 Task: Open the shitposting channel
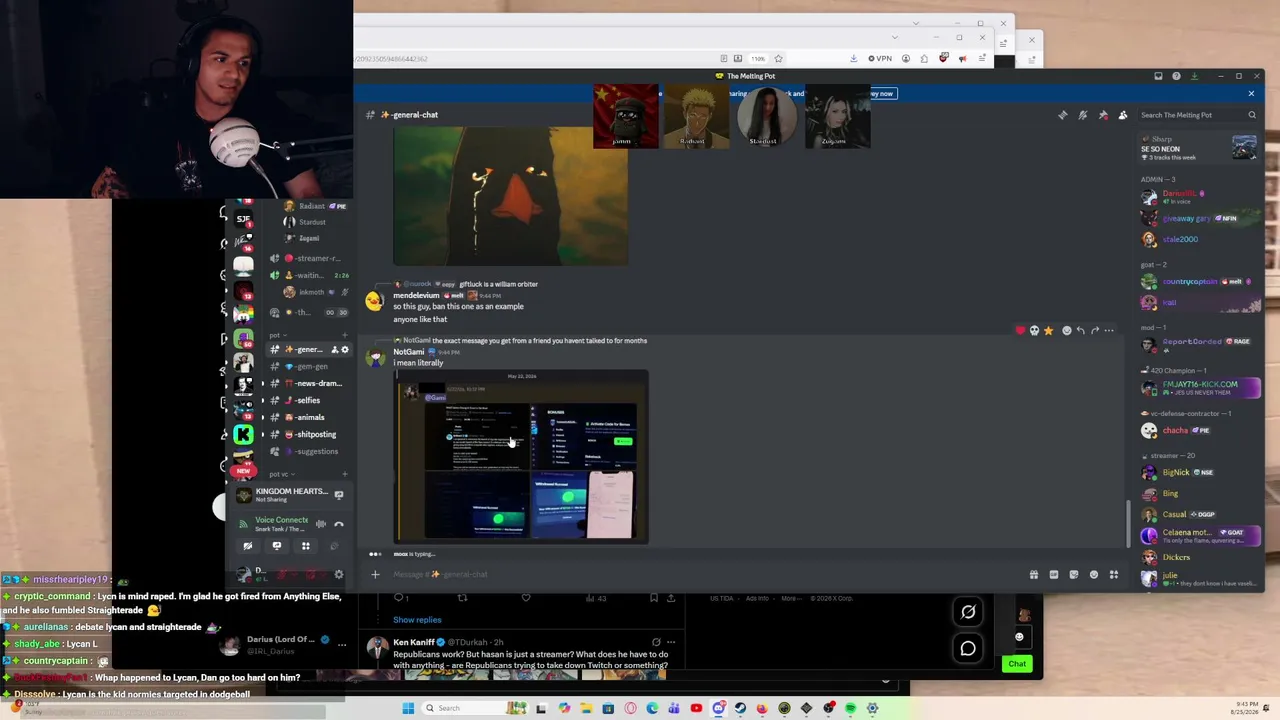pos(305,435)
